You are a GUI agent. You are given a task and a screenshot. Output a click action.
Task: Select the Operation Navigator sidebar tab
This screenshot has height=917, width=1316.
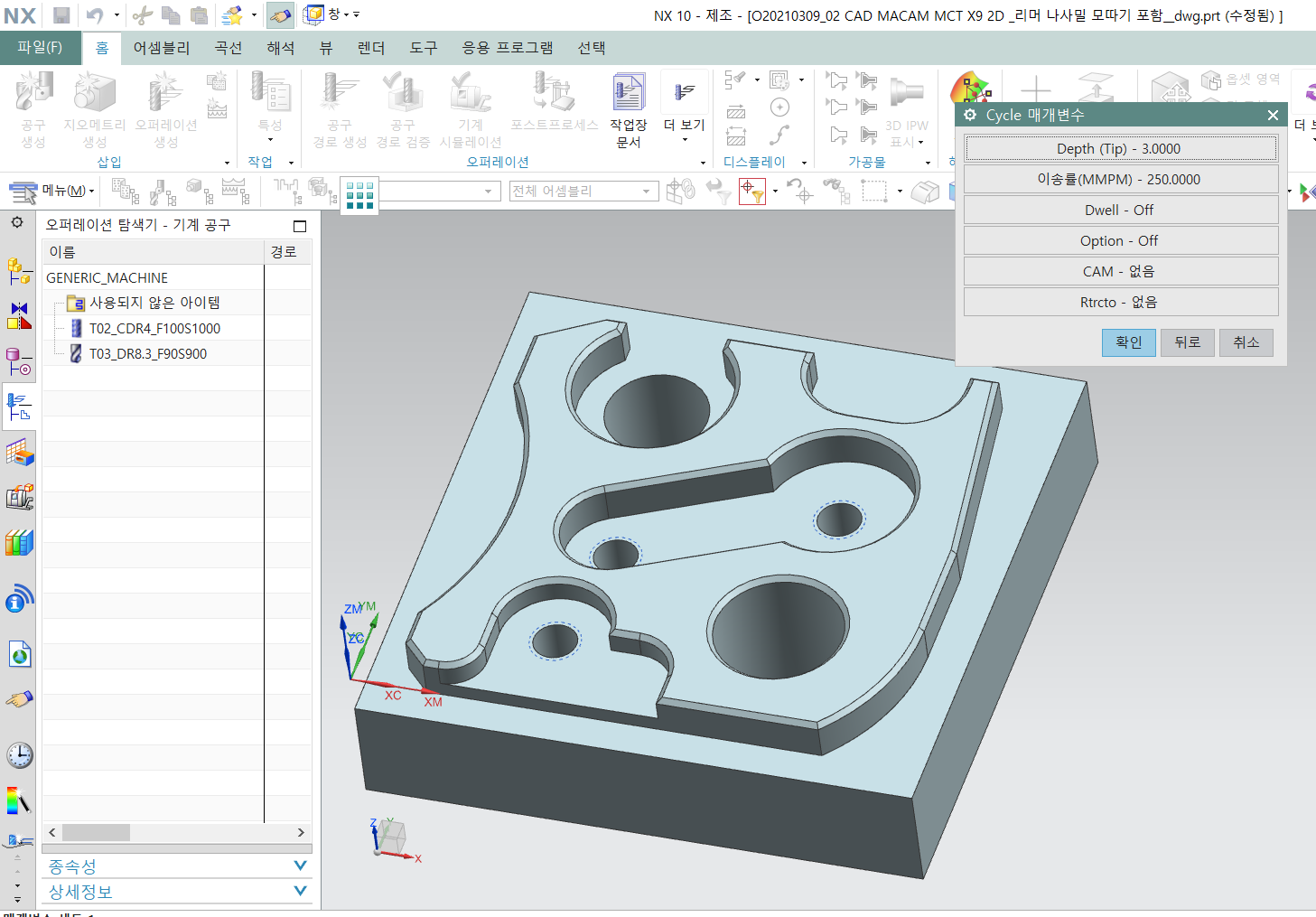tap(19, 406)
